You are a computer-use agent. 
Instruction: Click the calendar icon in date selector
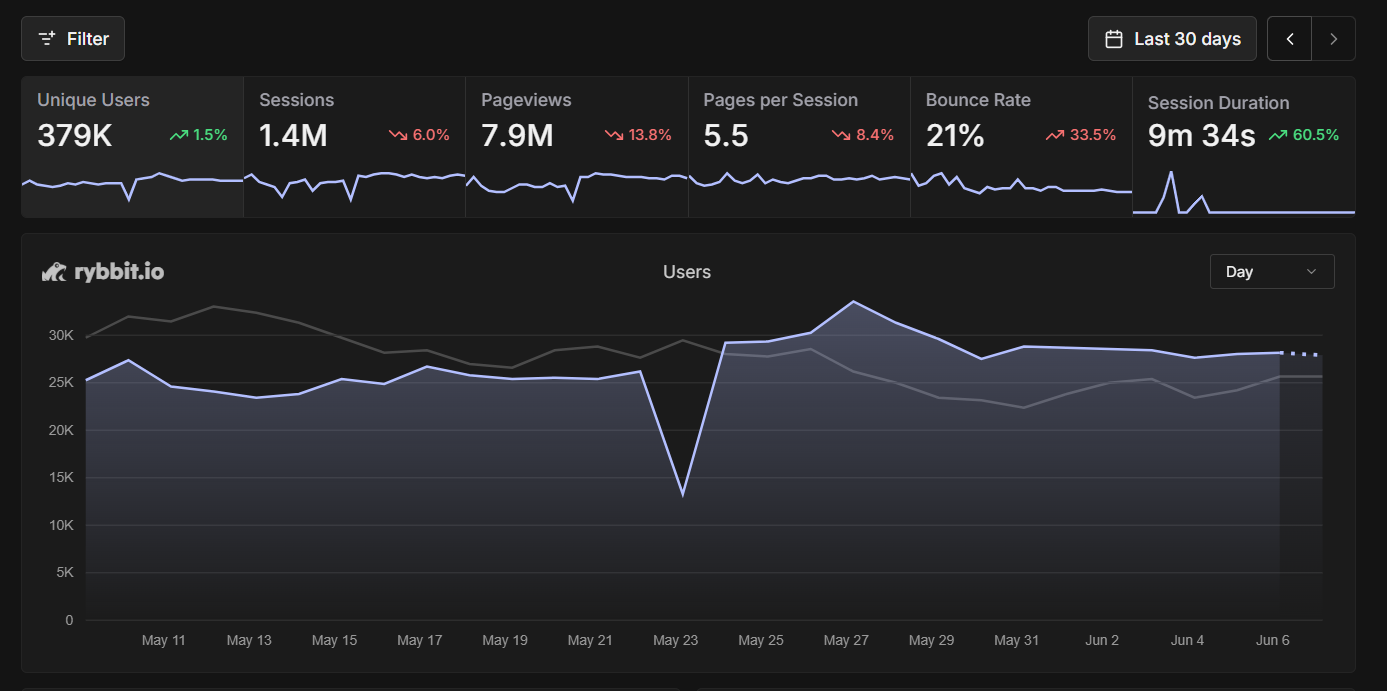point(1113,39)
